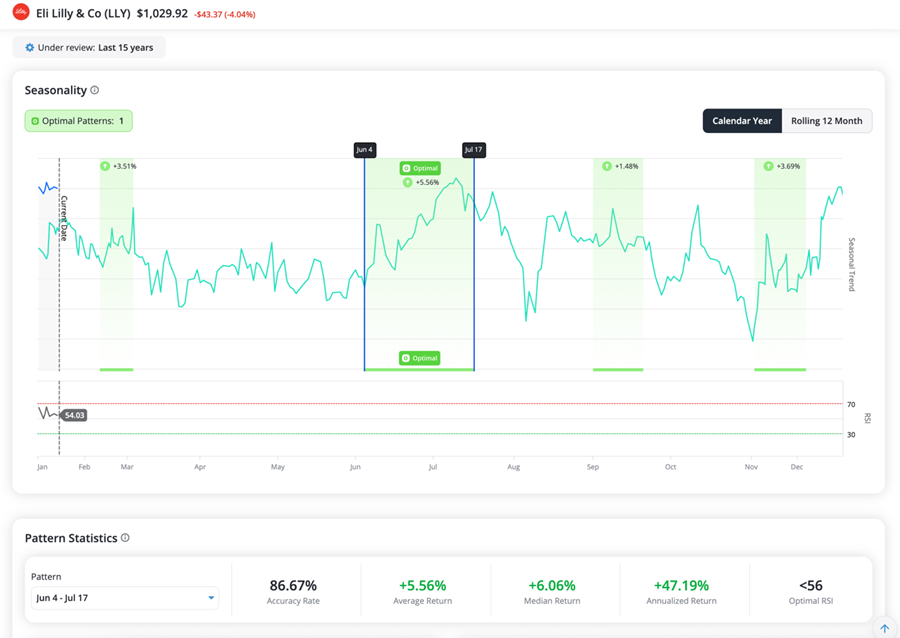Click the Optimal label at top of chart
This screenshot has height=638, width=900.
[420, 168]
